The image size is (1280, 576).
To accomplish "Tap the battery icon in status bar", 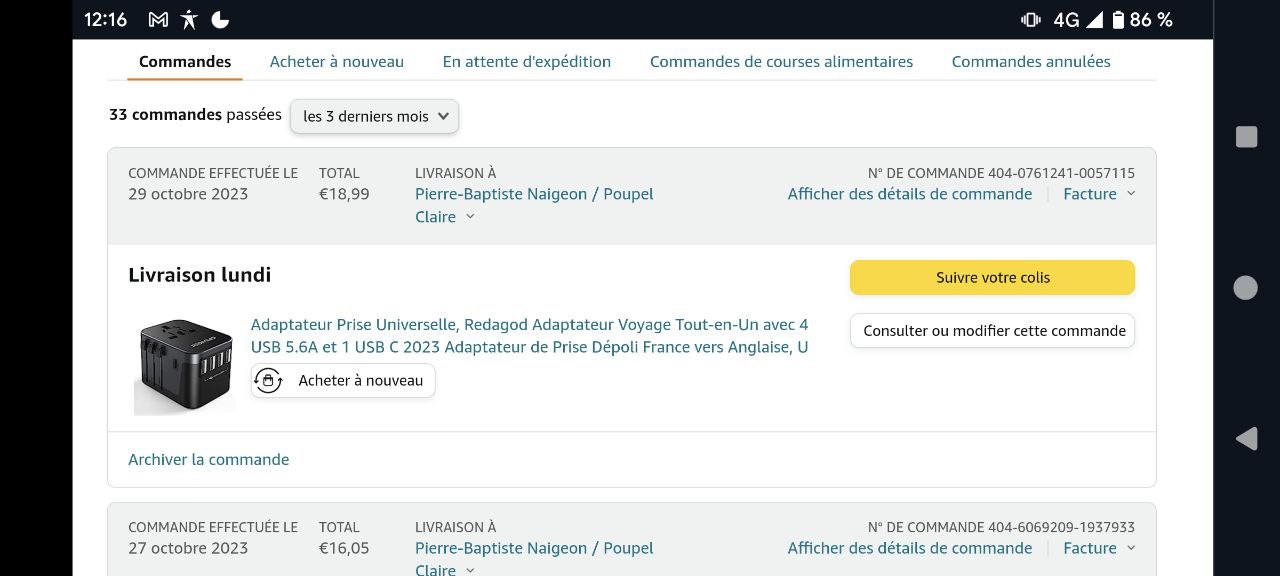I will [1118, 20].
